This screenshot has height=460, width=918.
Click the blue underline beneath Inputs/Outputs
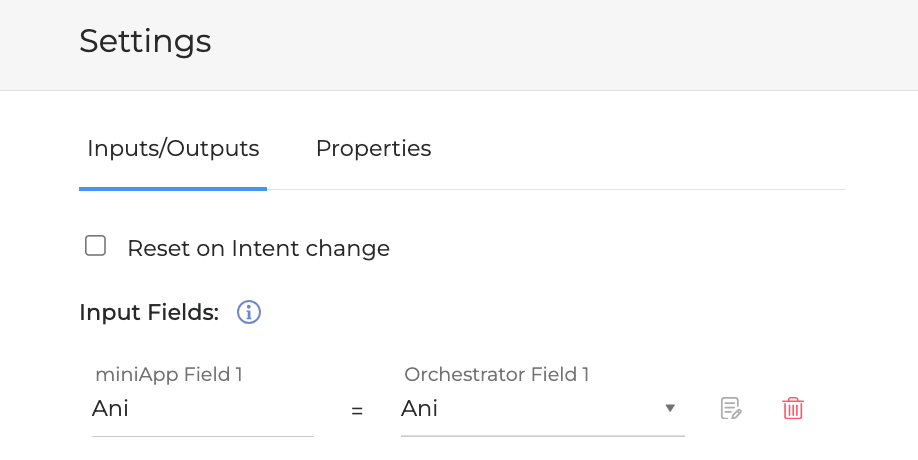(x=173, y=188)
